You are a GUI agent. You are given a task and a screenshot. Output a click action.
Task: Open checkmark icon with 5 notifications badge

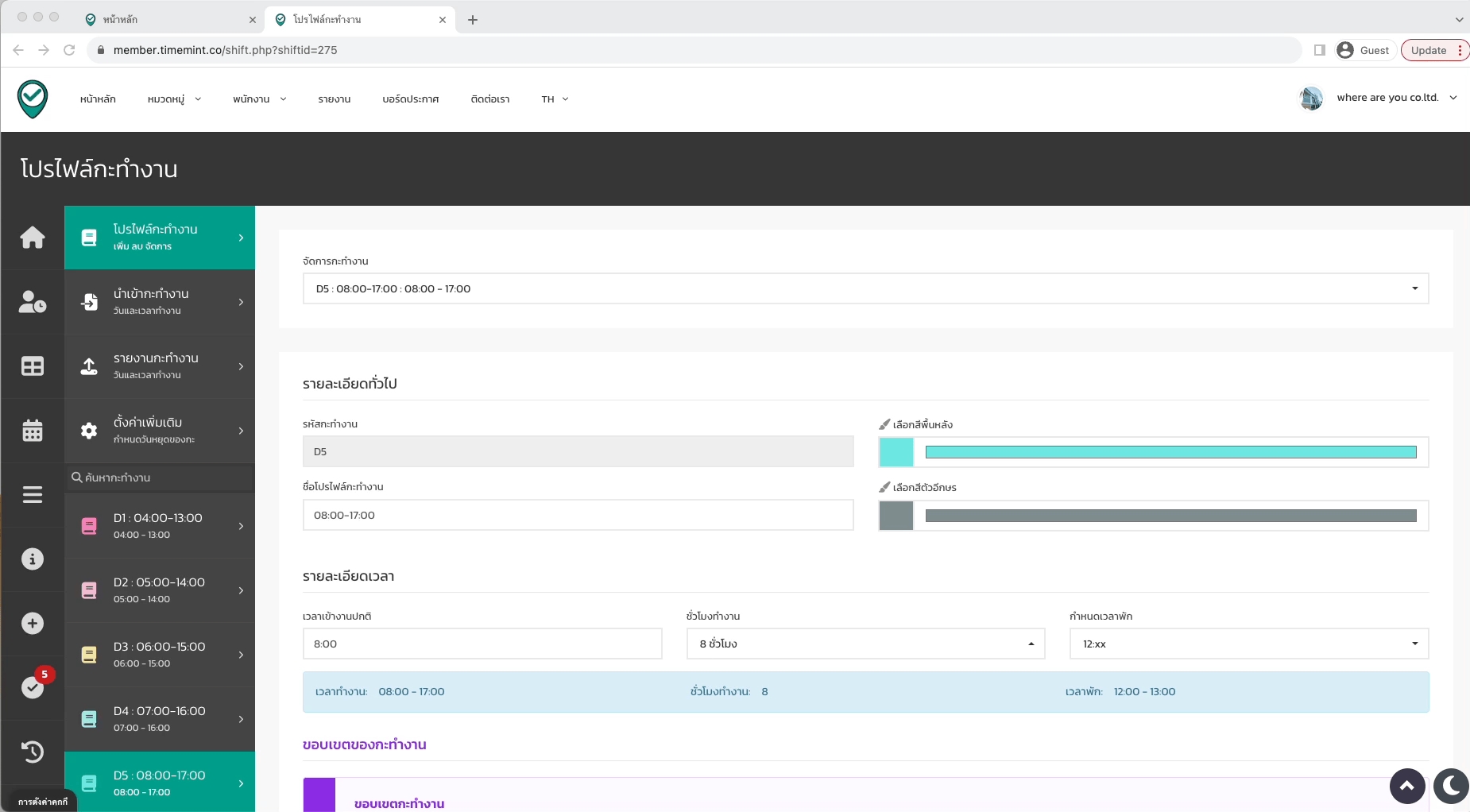33,687
